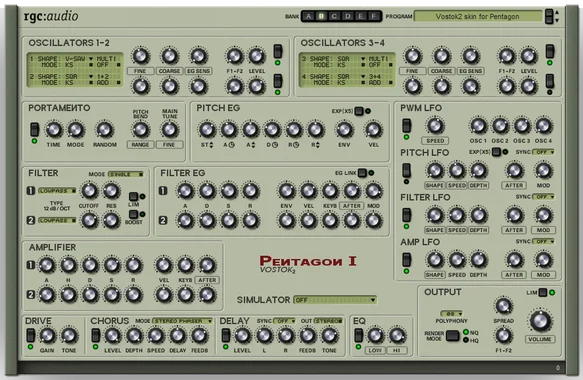Click the EQ HI knob
Image resolution: width=583 pixels, height=380 pixels.
click(x=397, y=335)
